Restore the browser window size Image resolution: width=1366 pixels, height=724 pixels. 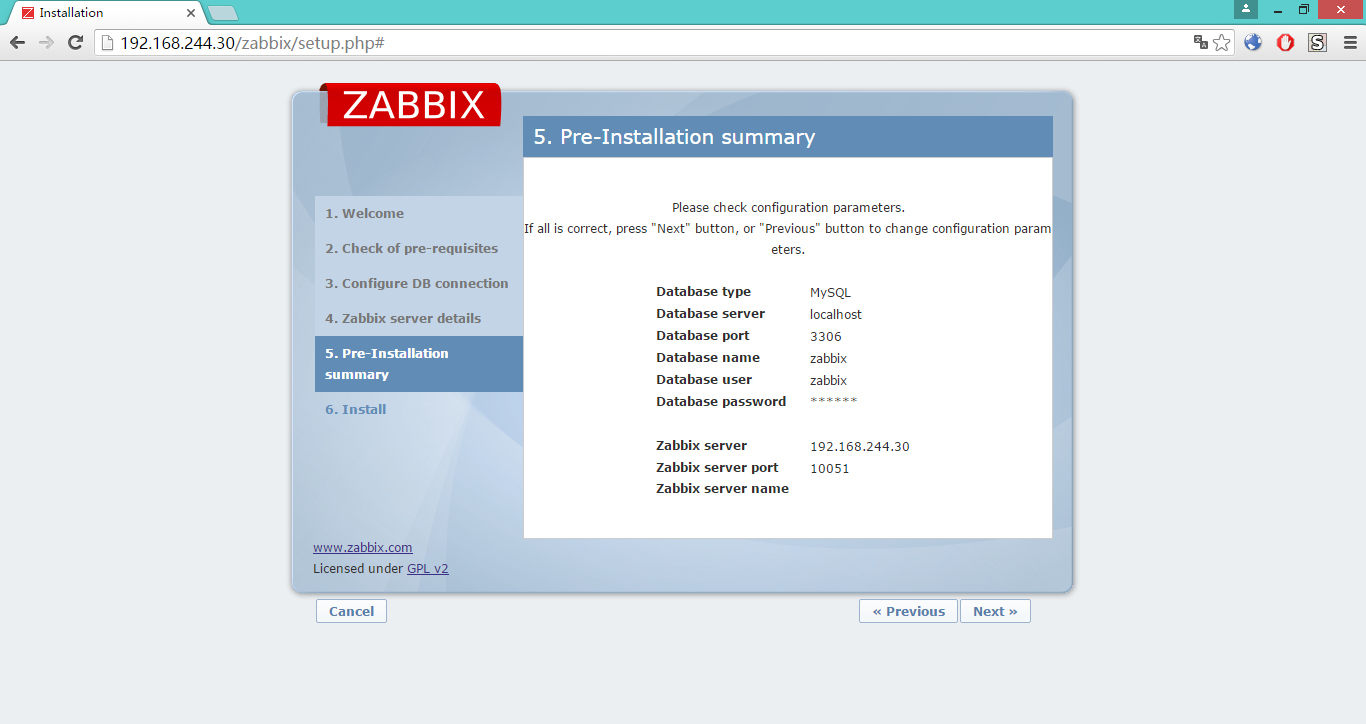click(1304, 9)
